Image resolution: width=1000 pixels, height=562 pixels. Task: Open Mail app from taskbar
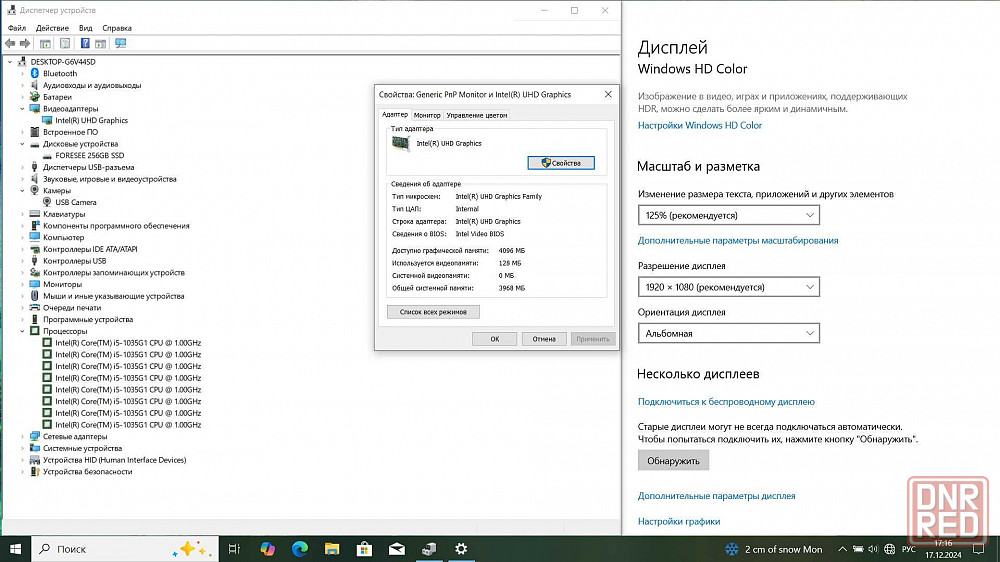point(397,549)
